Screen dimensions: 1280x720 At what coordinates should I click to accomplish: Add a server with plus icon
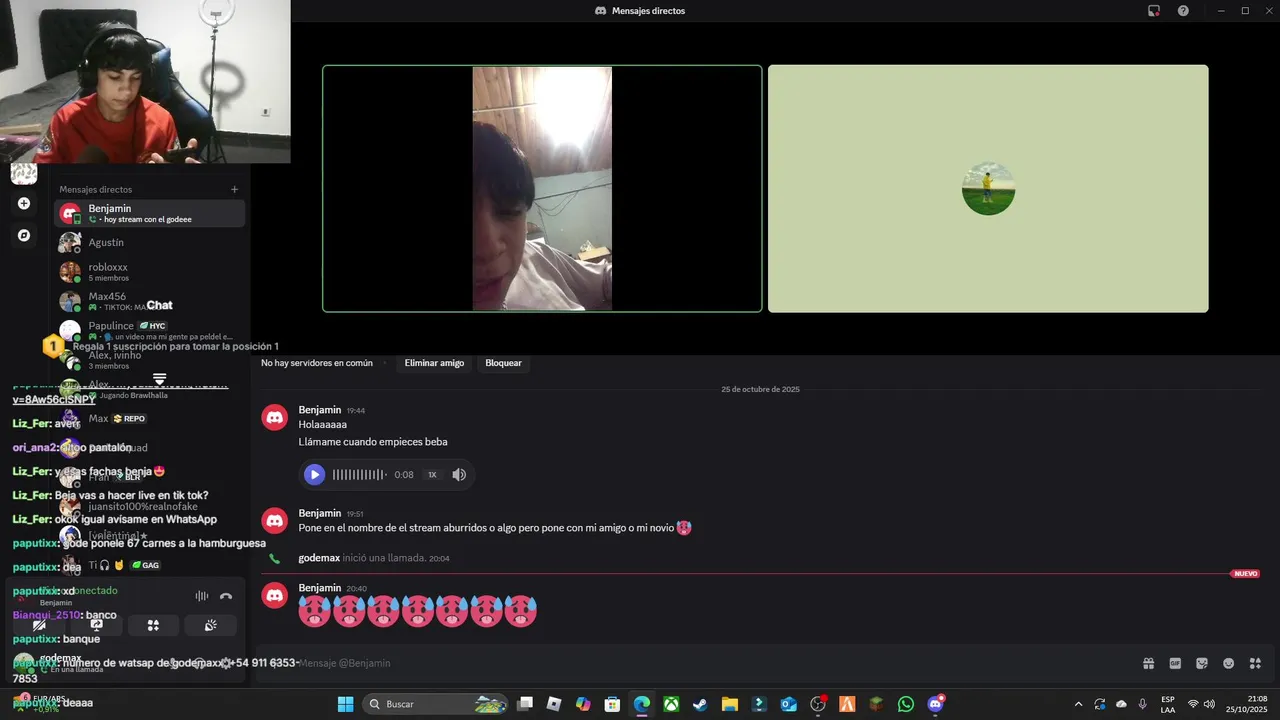coord(24,203)
